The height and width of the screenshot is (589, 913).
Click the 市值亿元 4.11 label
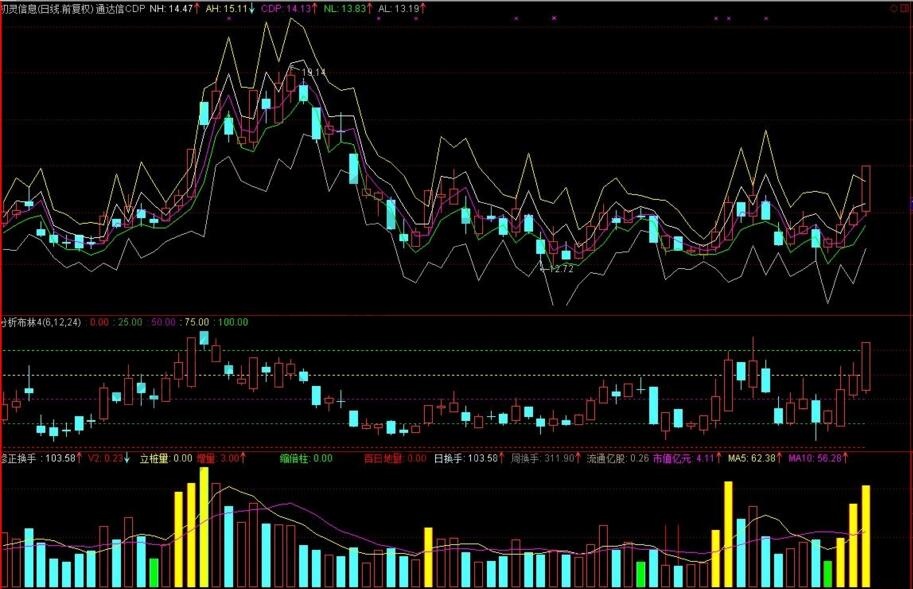pyautogui.click(x=686, y=458)
